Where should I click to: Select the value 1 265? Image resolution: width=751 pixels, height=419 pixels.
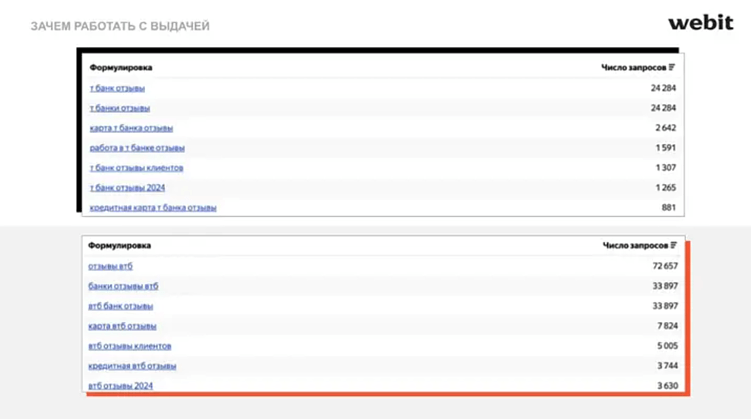[x=666, y=188]
